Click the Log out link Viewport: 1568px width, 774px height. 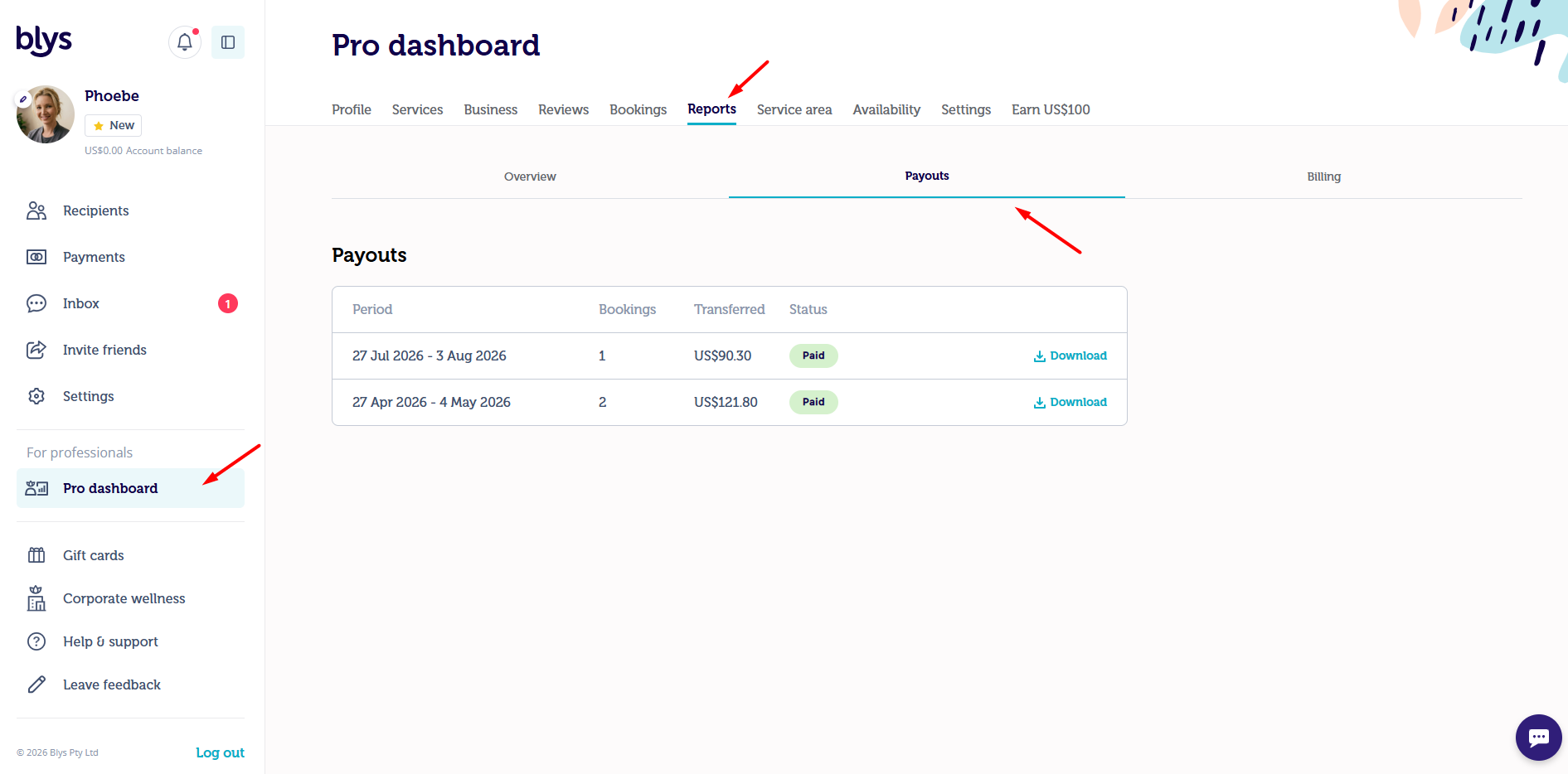(220, 752)
